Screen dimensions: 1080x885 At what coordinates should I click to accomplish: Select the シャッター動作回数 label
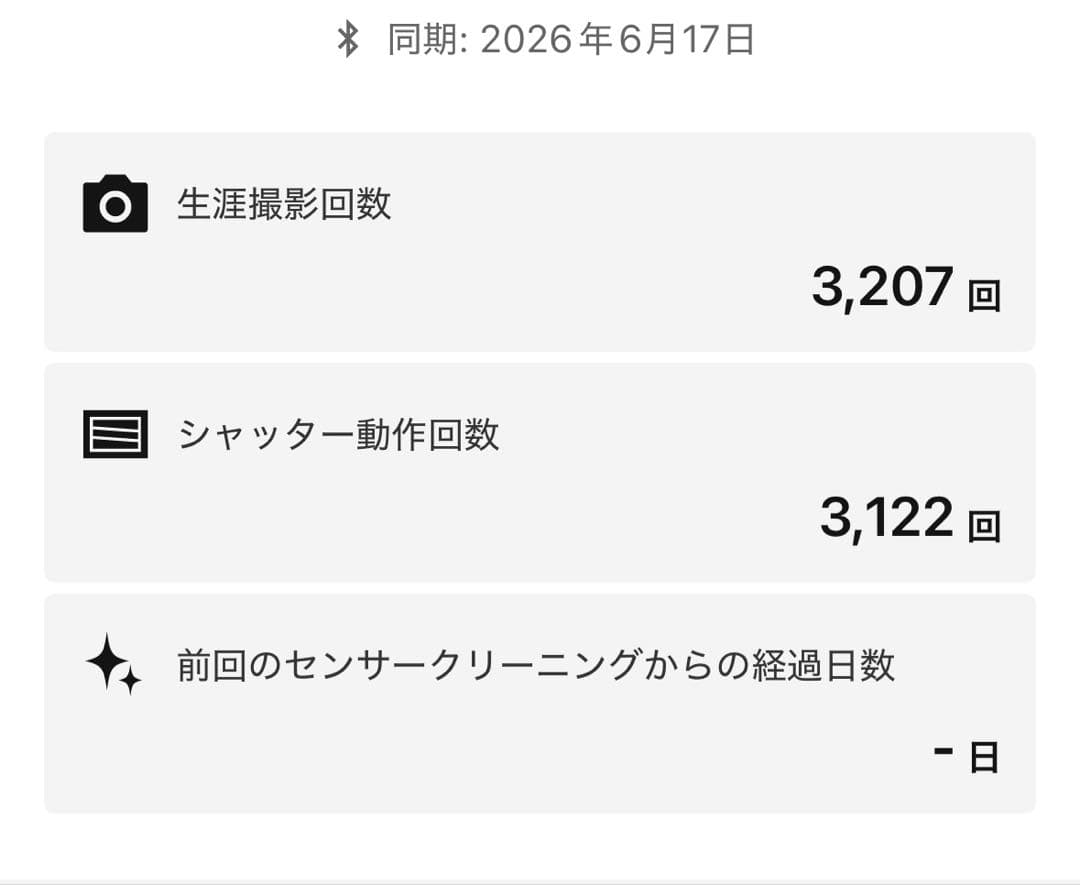tap(338, 435)
